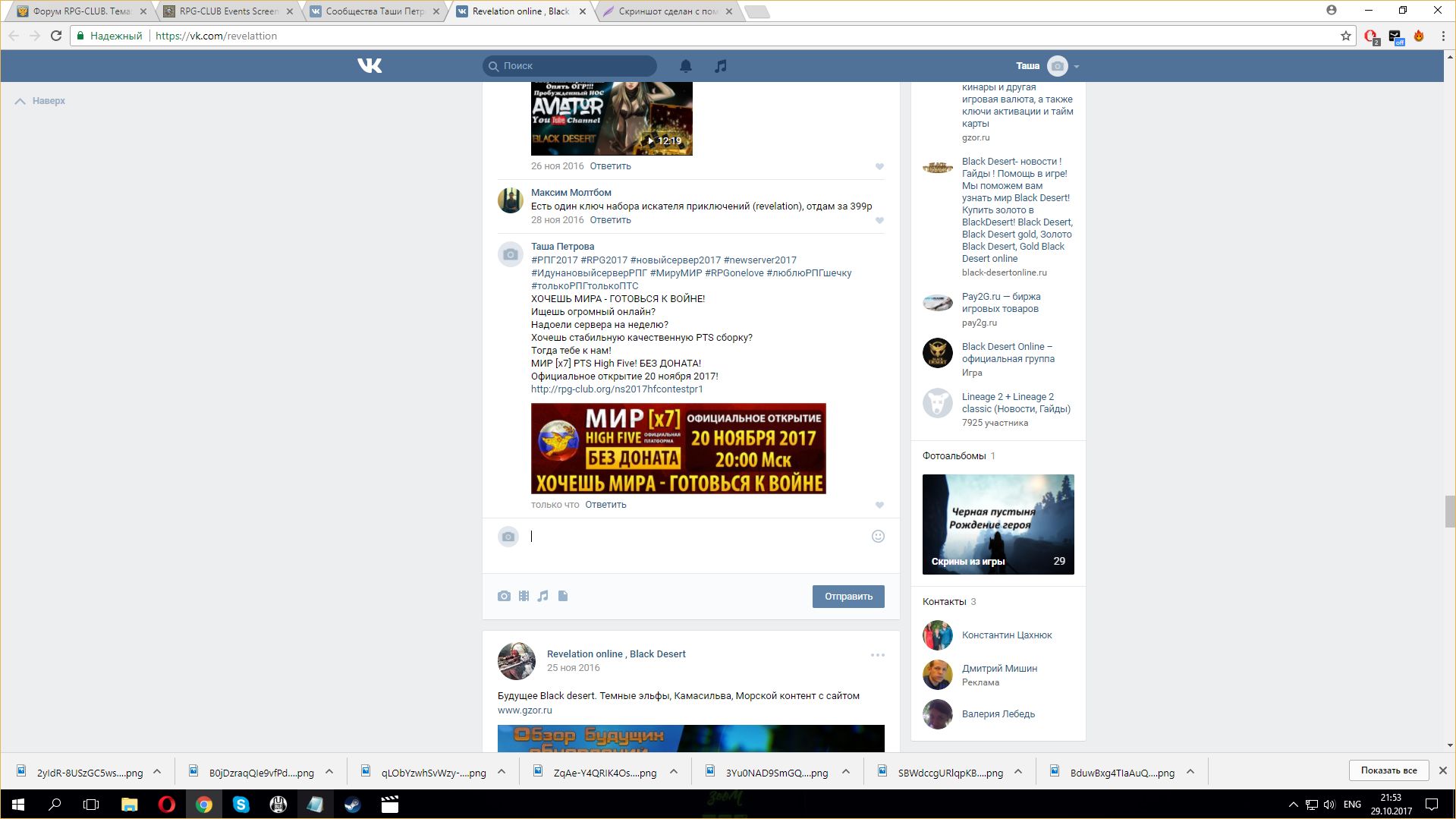The image size is (1456, 819).
Task: Open Chrome profile account icon
Action: 1332,11
